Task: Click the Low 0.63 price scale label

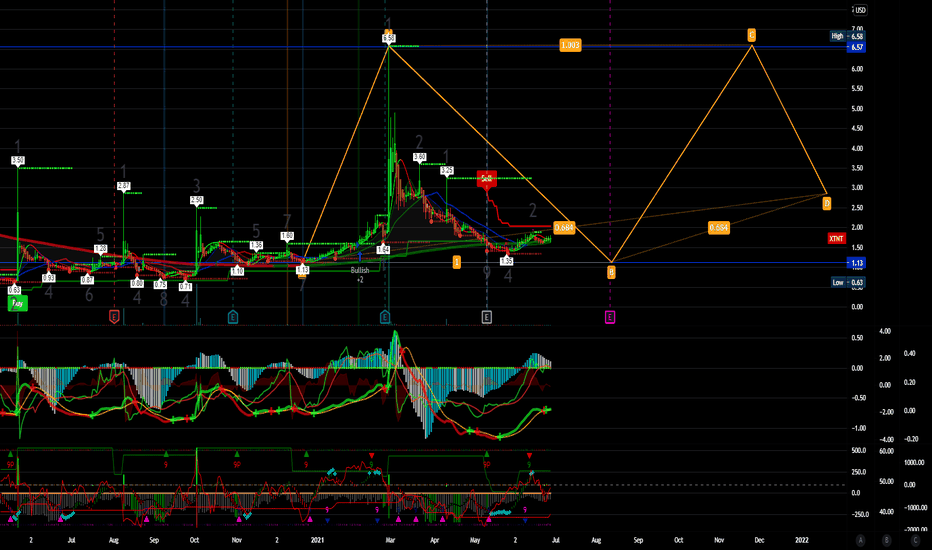Action: [848, 282]
